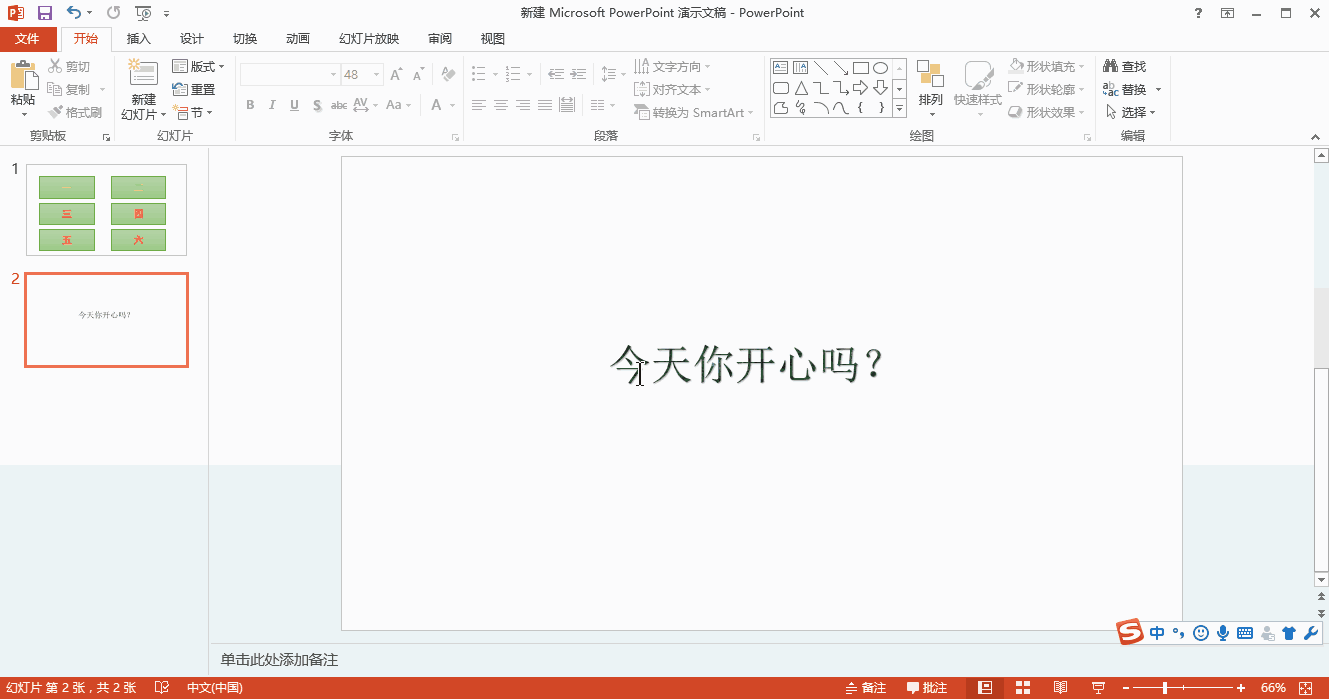Increase the font size with the larger A
This screenshot has width=1329, height=699.
tap(397, 75)
